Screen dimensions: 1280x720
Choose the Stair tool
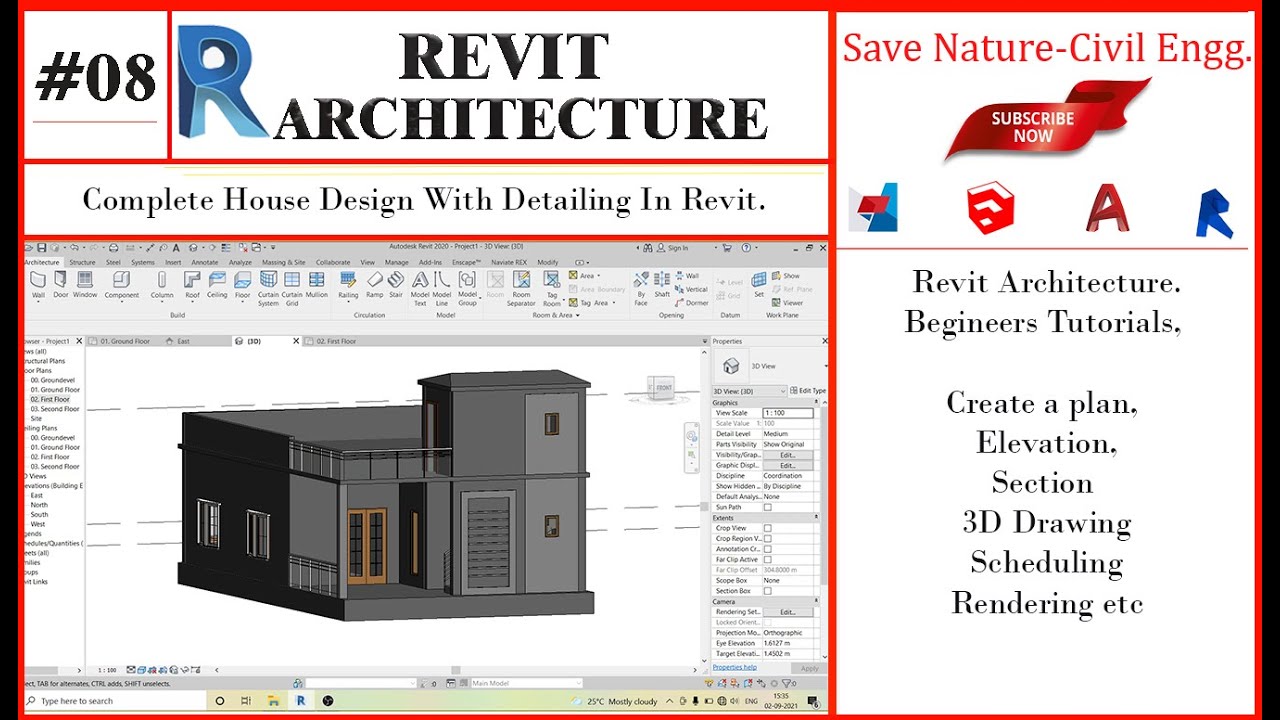(396, 284)
